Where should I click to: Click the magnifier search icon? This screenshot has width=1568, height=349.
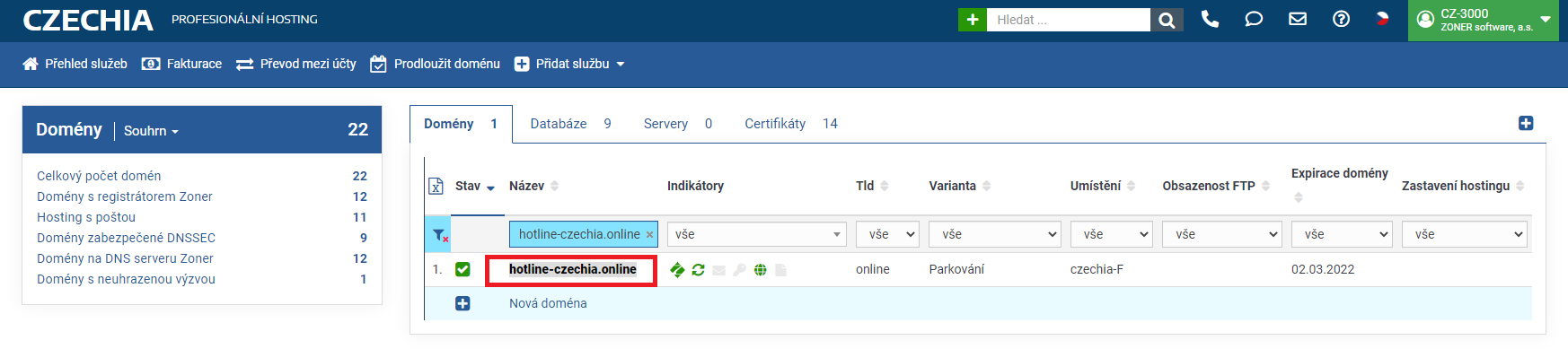[1166, 20]
